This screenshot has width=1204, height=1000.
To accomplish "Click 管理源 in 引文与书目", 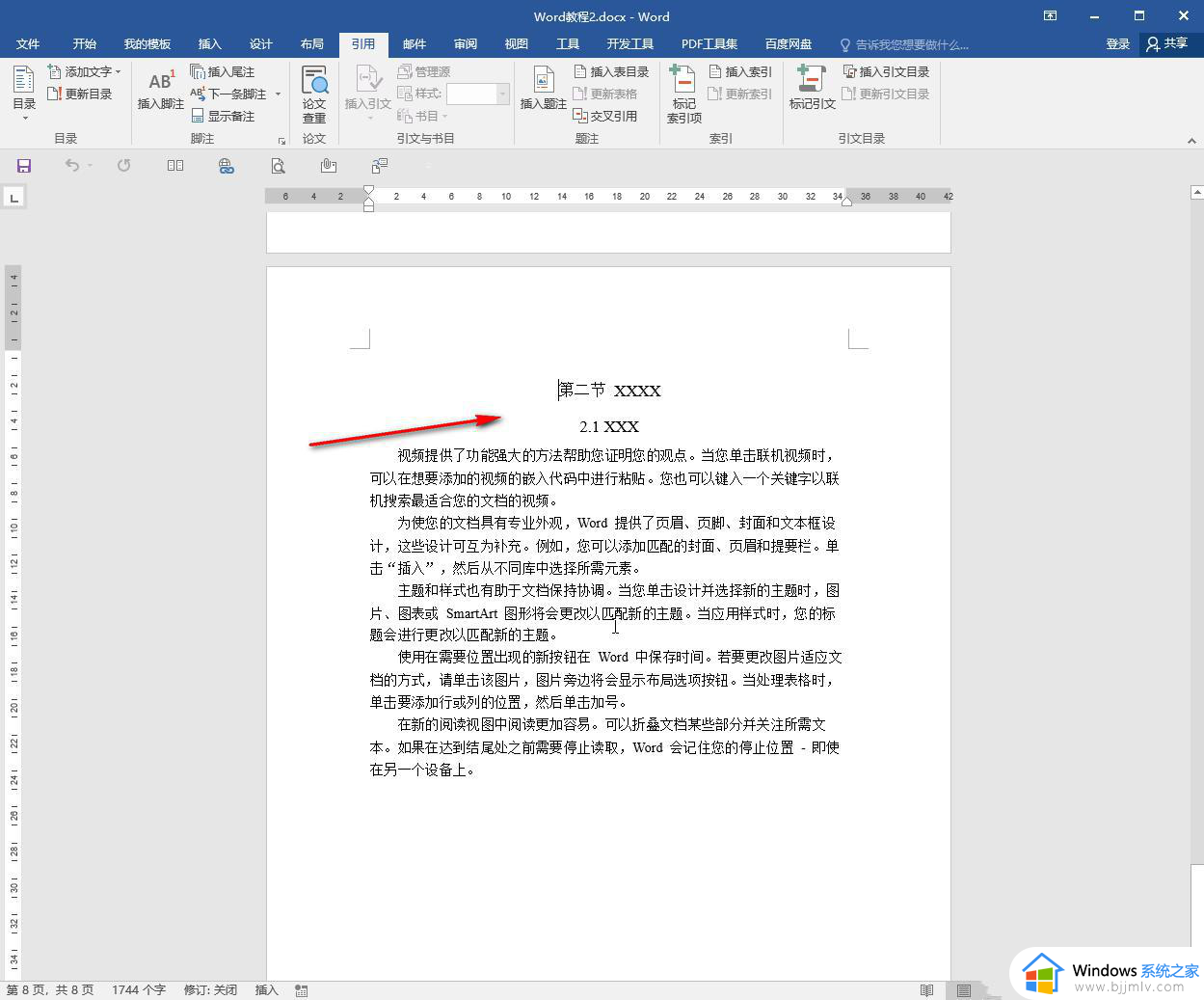I will coord(424,71).
